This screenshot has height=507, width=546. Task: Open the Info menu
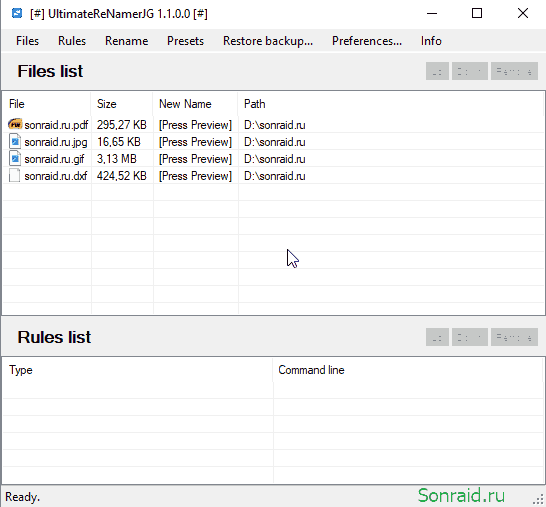pos(431,41)
